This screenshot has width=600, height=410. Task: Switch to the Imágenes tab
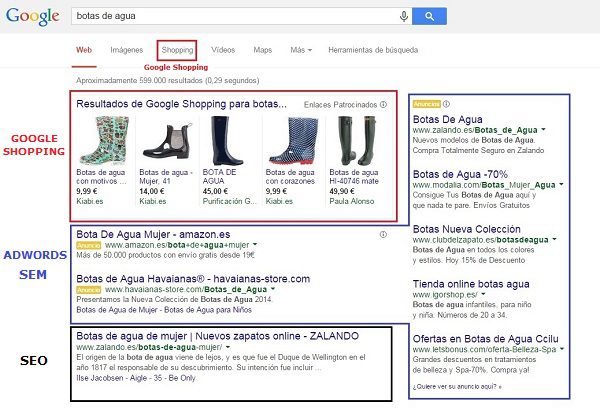click(x=126, y=50)
